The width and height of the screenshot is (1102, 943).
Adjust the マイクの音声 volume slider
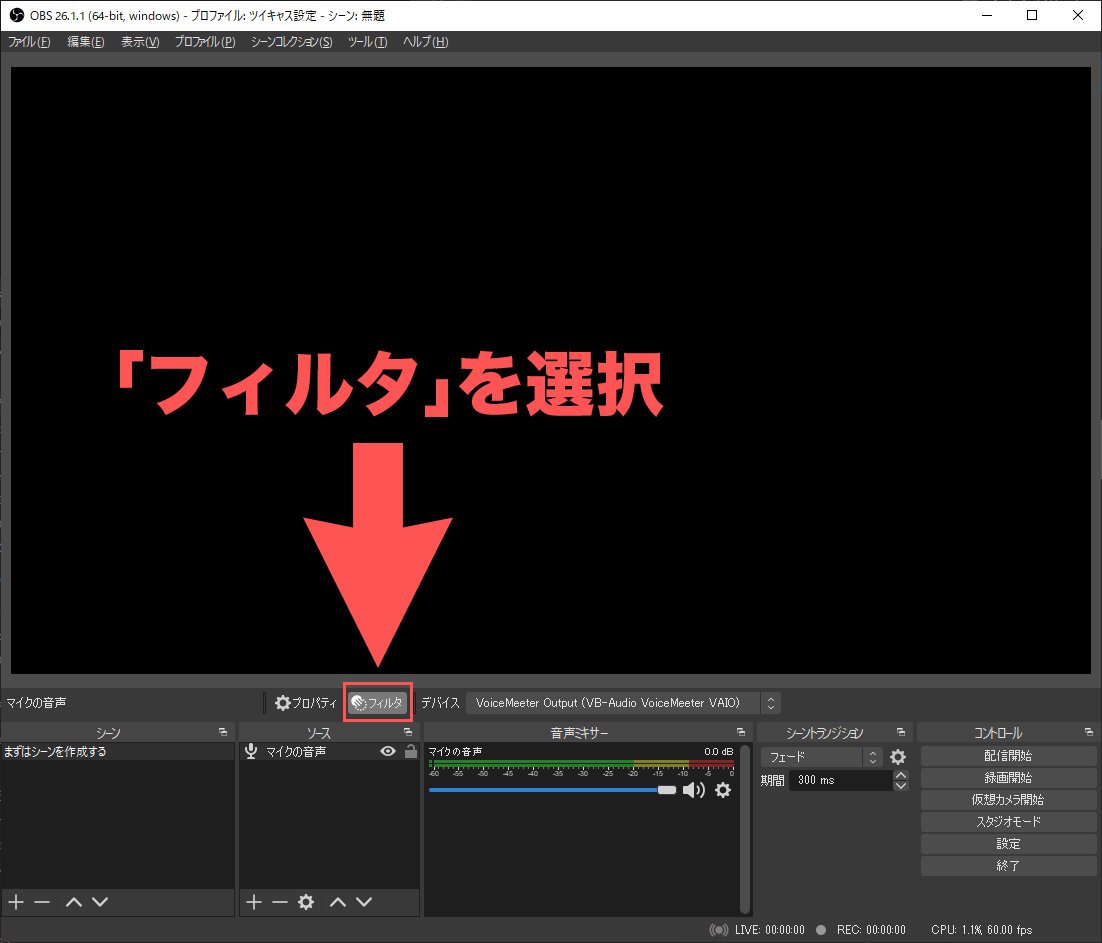(x=552, y=791)
